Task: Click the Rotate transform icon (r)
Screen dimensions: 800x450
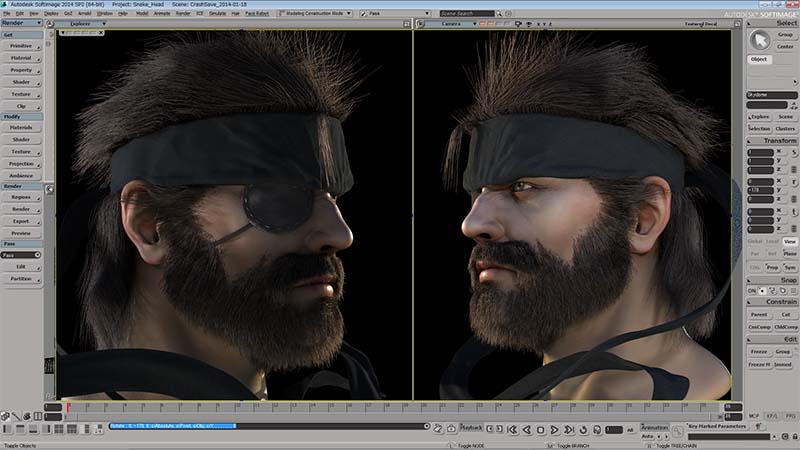Action: click(x=794, y=182)
